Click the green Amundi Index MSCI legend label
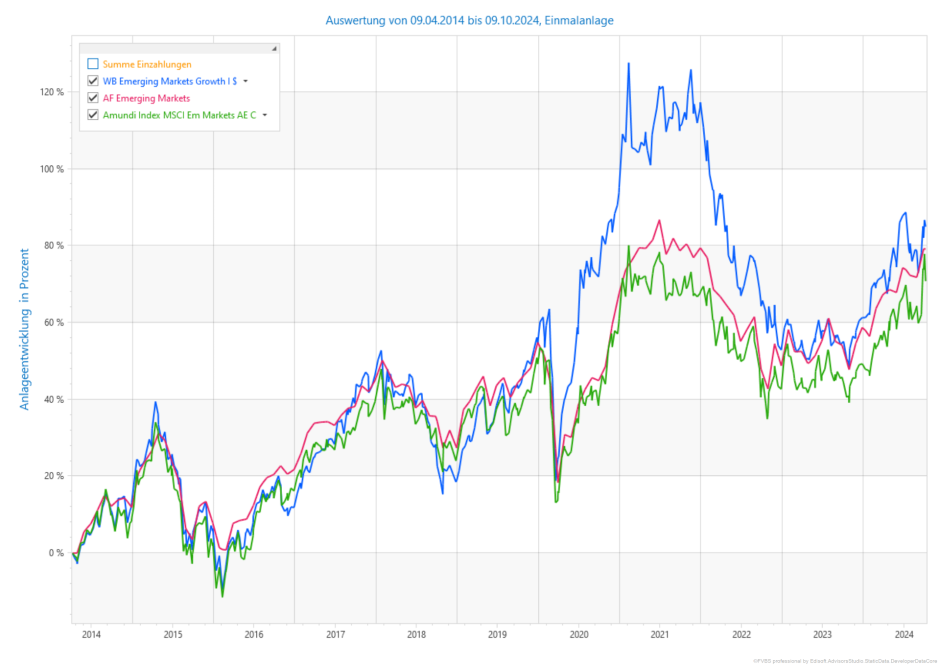This screenshot has height=665, width=940. tap(180, 115)
